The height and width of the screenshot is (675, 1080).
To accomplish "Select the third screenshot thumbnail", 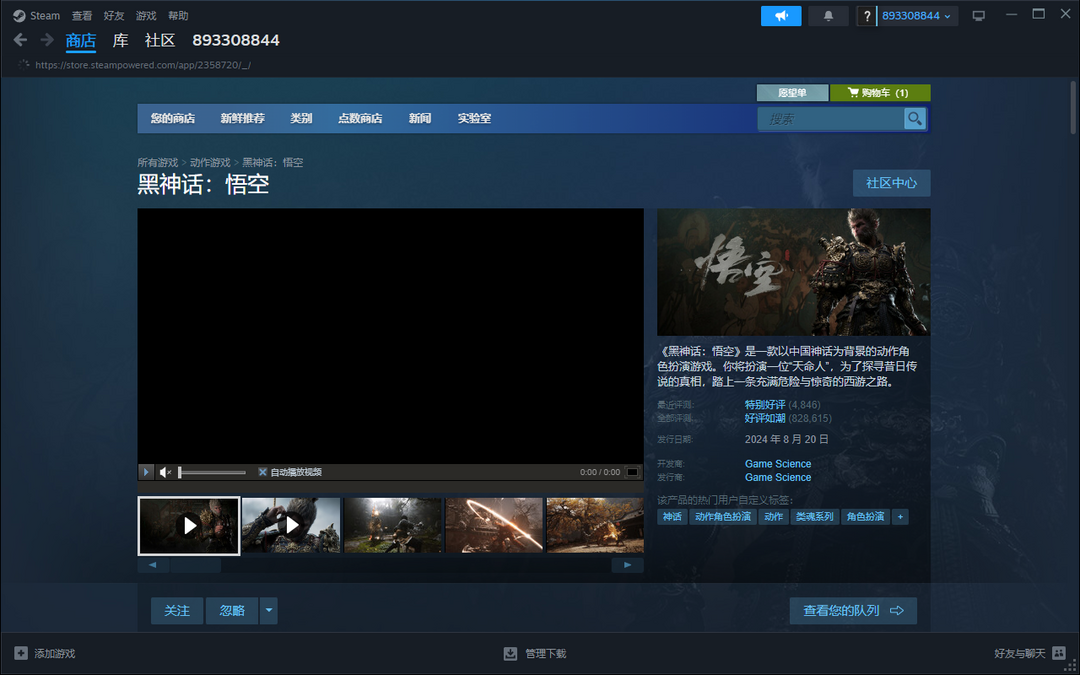I will point(393,526).
